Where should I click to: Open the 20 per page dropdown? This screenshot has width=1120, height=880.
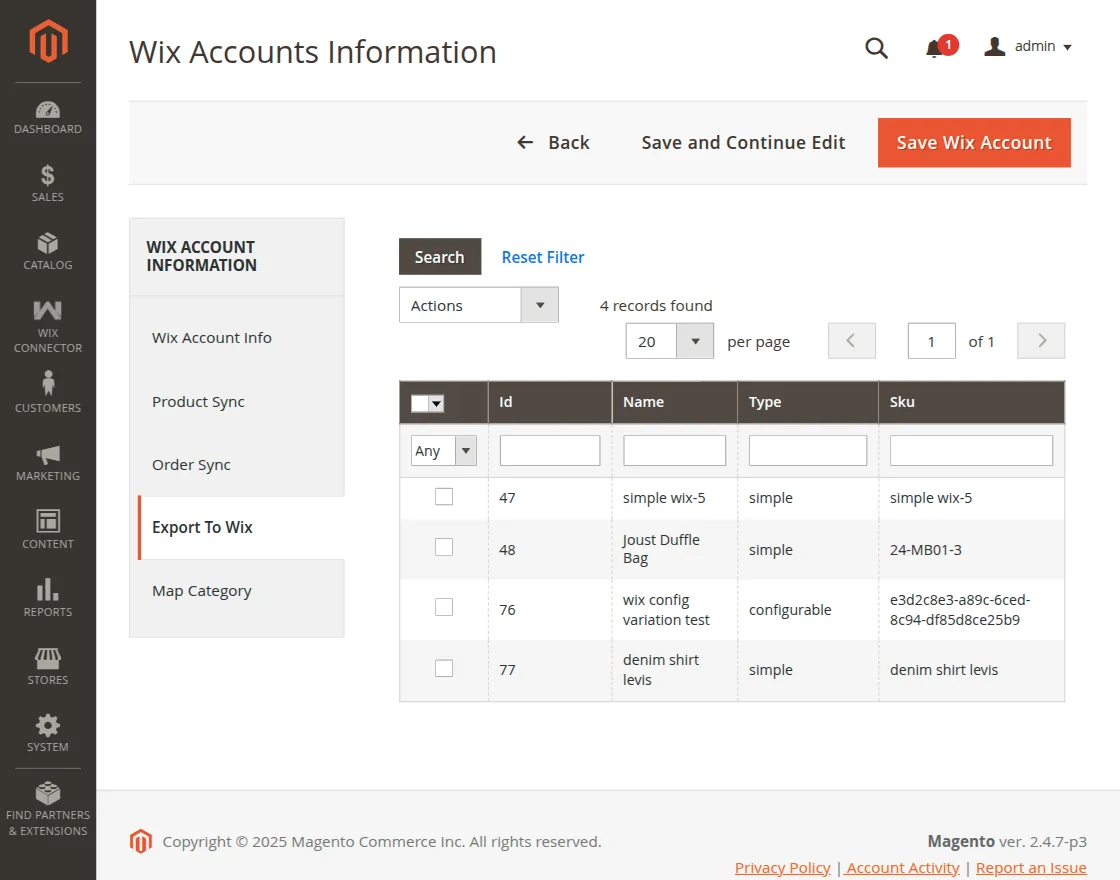point(669,341)
